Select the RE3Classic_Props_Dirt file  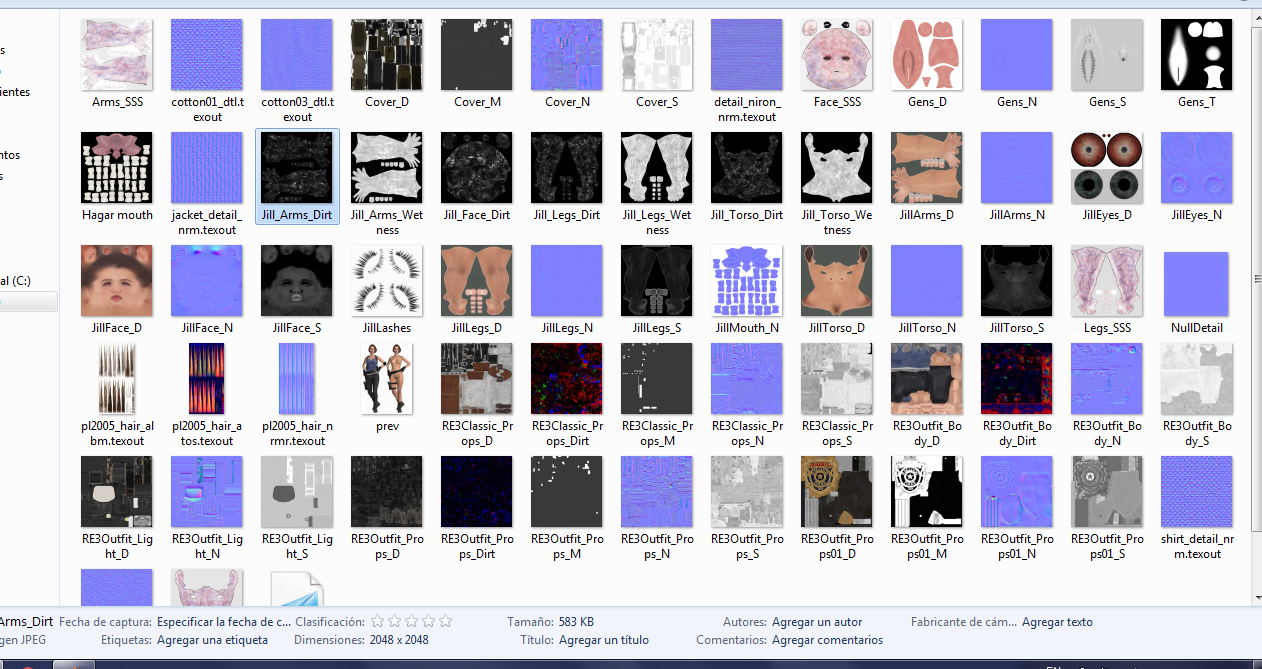point(567,379)
